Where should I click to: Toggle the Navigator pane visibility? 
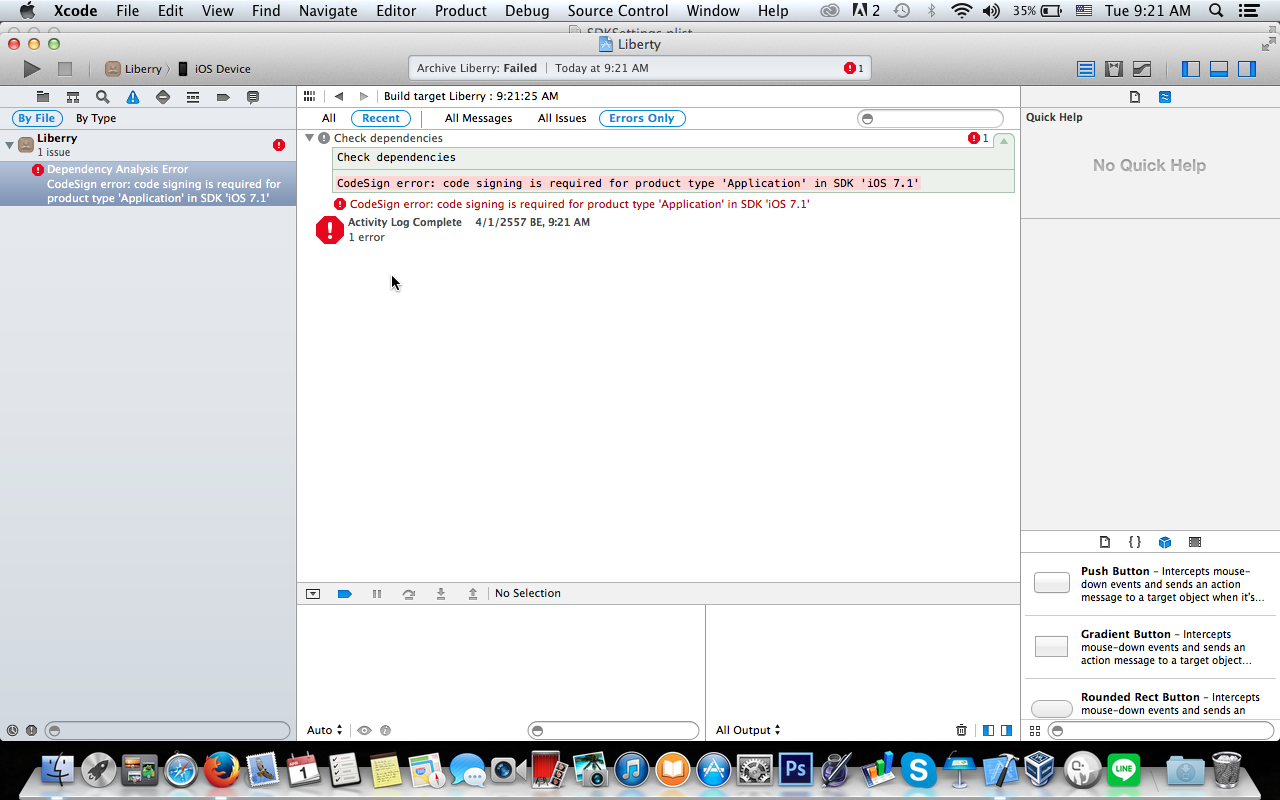pyautogui.click(x=1191, y=69)
